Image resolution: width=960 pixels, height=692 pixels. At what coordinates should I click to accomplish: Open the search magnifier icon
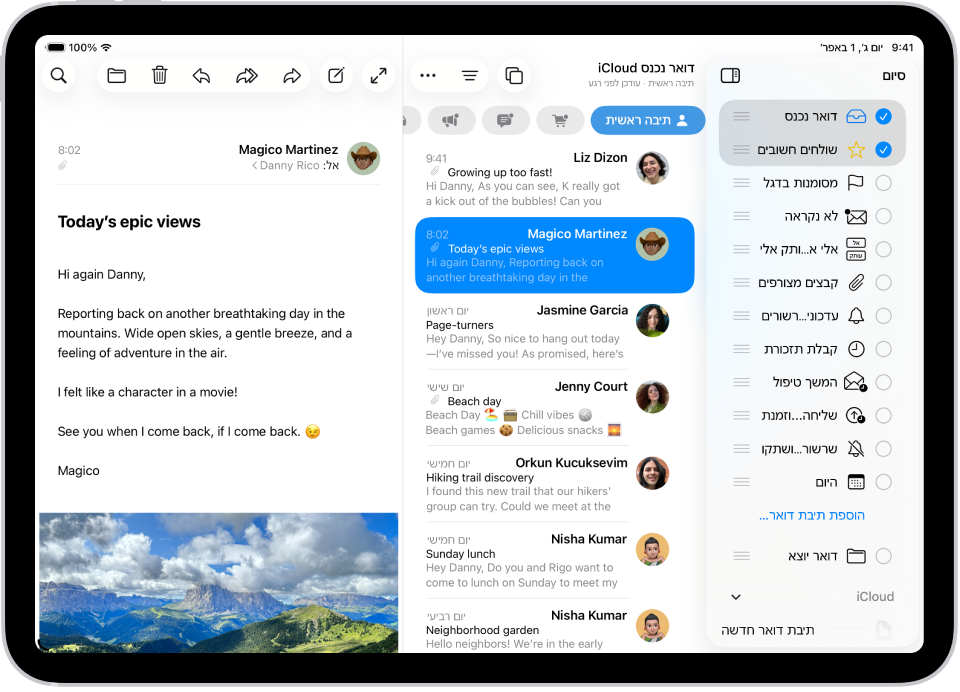click(x=59, y=76)
